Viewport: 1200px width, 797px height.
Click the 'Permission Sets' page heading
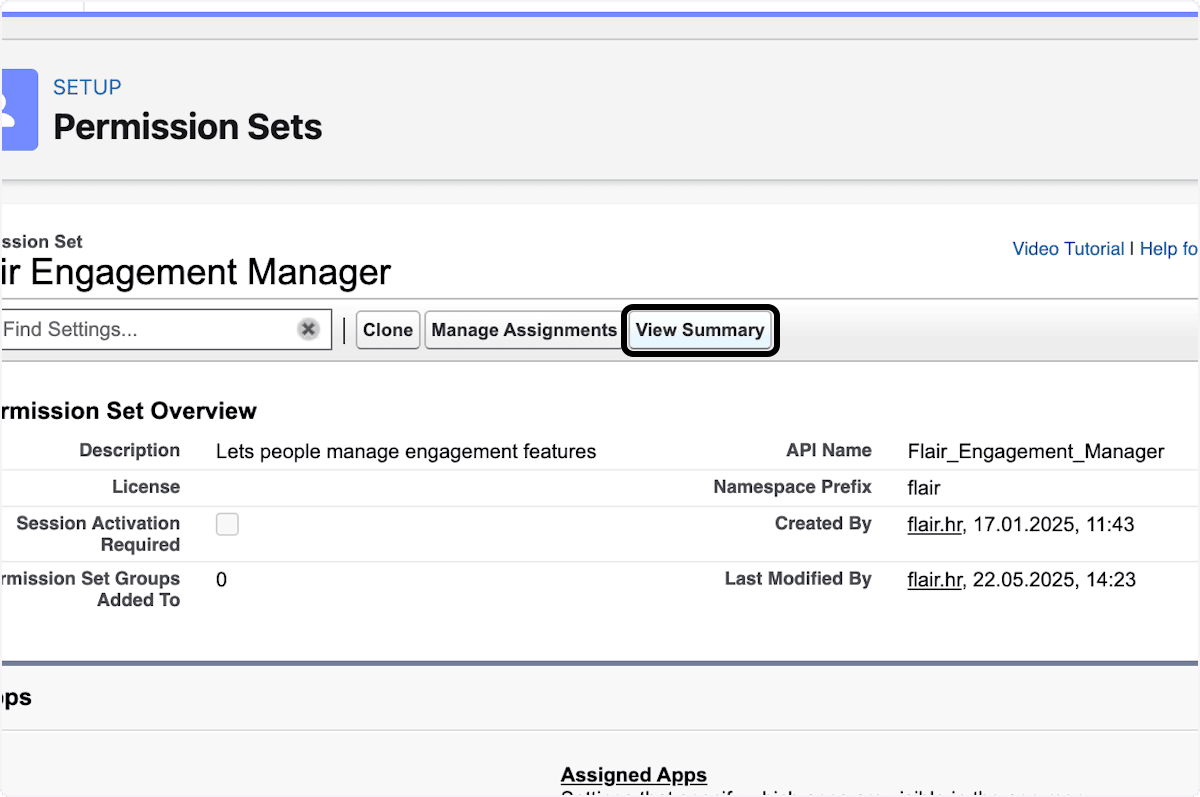(x=188, y=127)
